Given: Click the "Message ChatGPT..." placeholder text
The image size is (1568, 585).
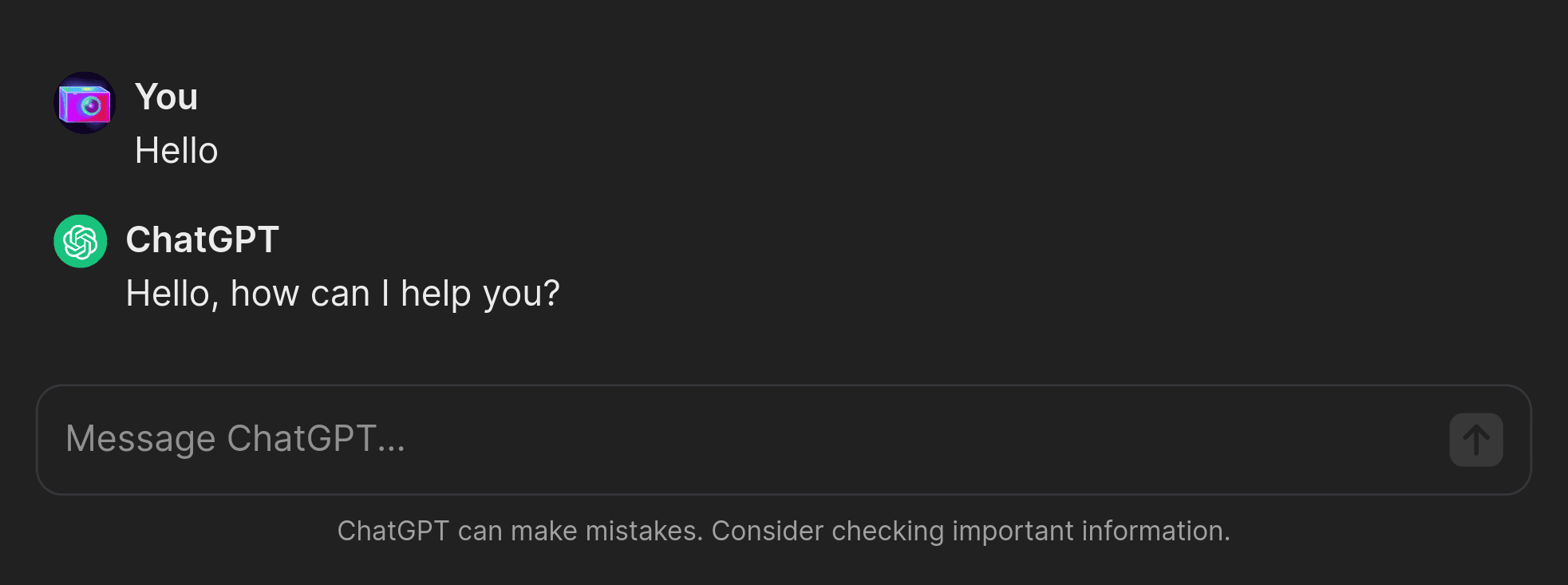Looking at the screenshot, I should coord(235,439).
